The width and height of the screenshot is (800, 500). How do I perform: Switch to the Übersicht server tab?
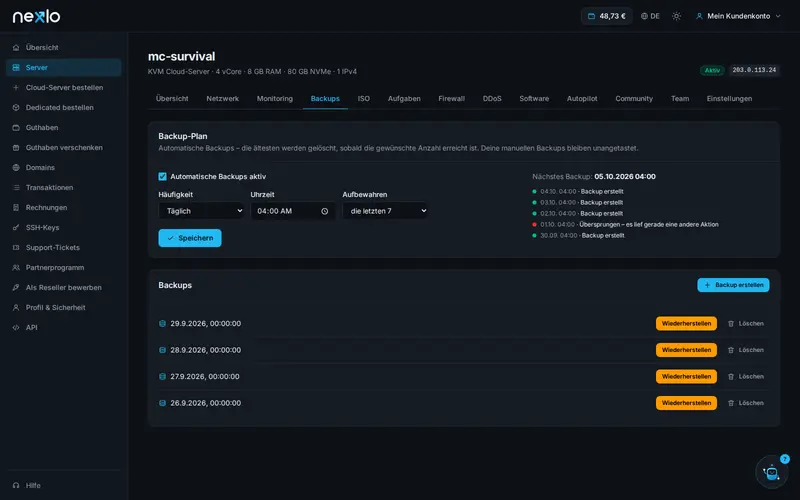point(172,98)
